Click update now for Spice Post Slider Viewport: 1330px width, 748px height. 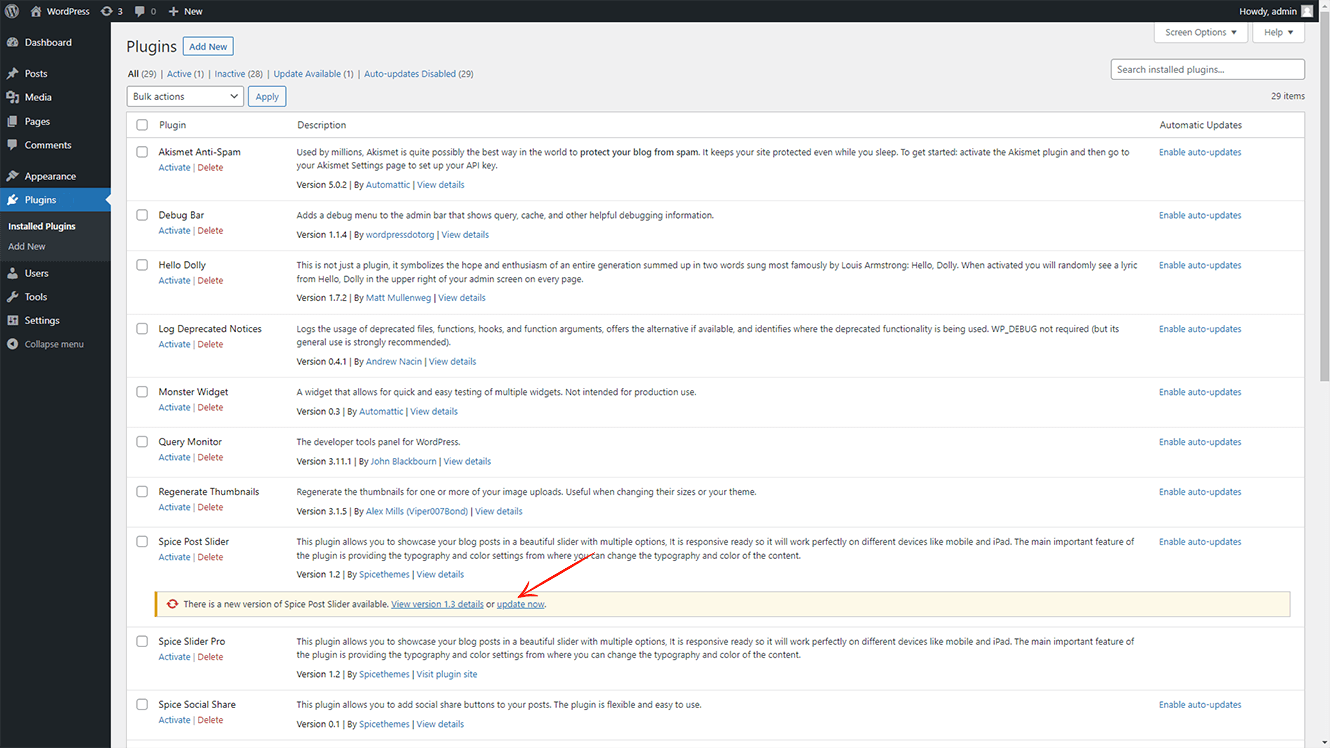click(x=521, y=604)
